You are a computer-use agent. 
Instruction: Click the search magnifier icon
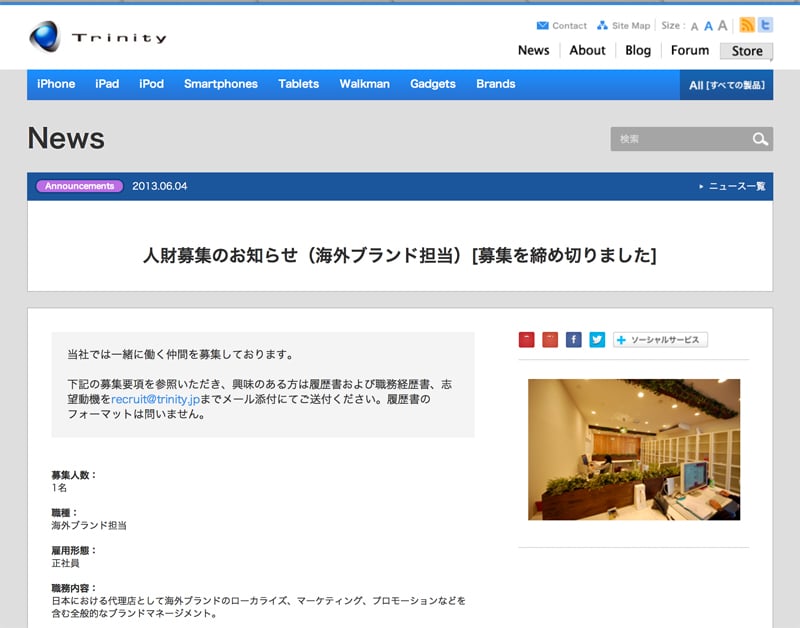click(x=760, y=139)
